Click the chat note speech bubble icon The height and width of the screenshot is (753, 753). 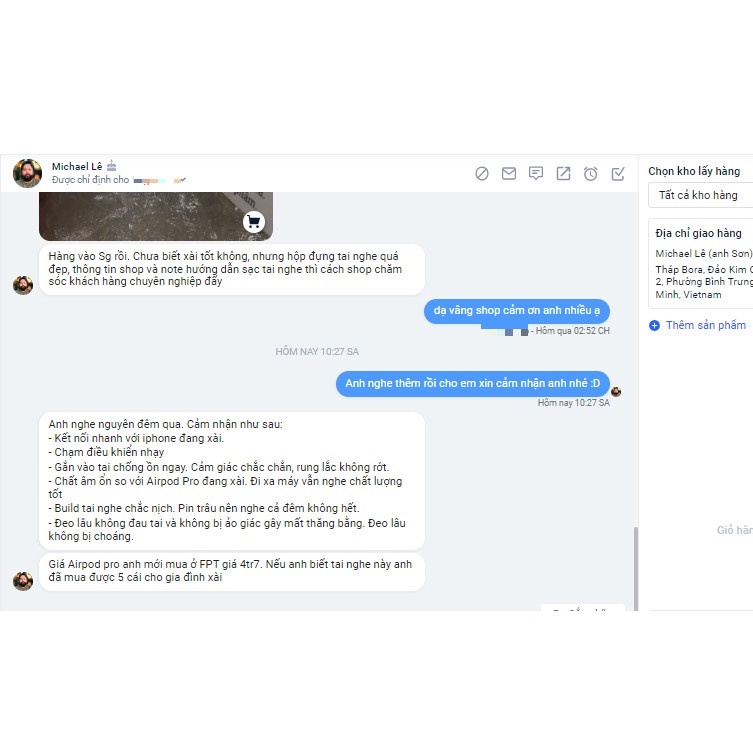[535, 173]
